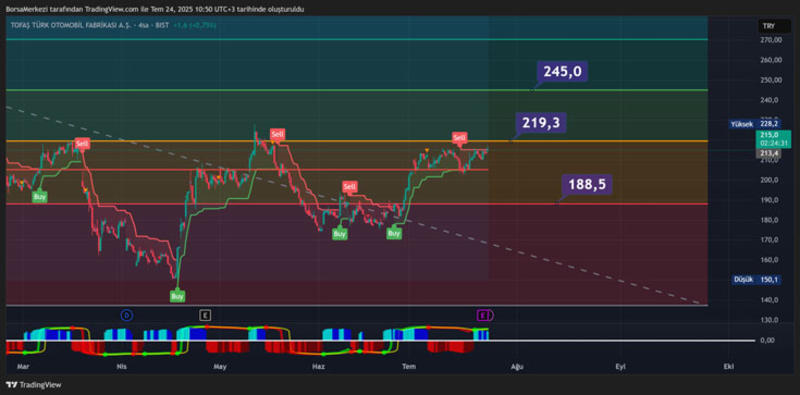
Task: Click the 219,3 price callout label
Action: point(541,122)
